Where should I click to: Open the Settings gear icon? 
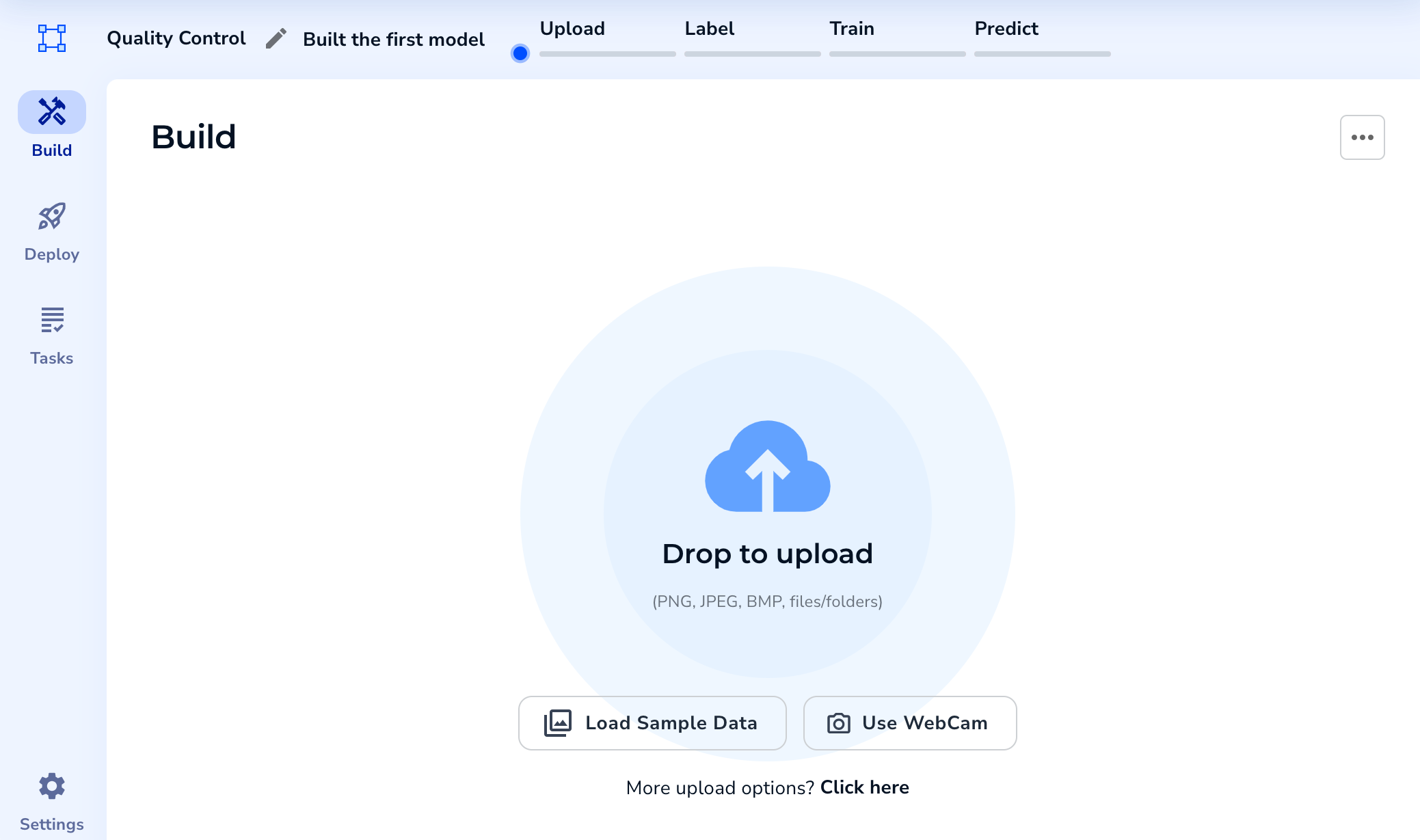point(52,786)
